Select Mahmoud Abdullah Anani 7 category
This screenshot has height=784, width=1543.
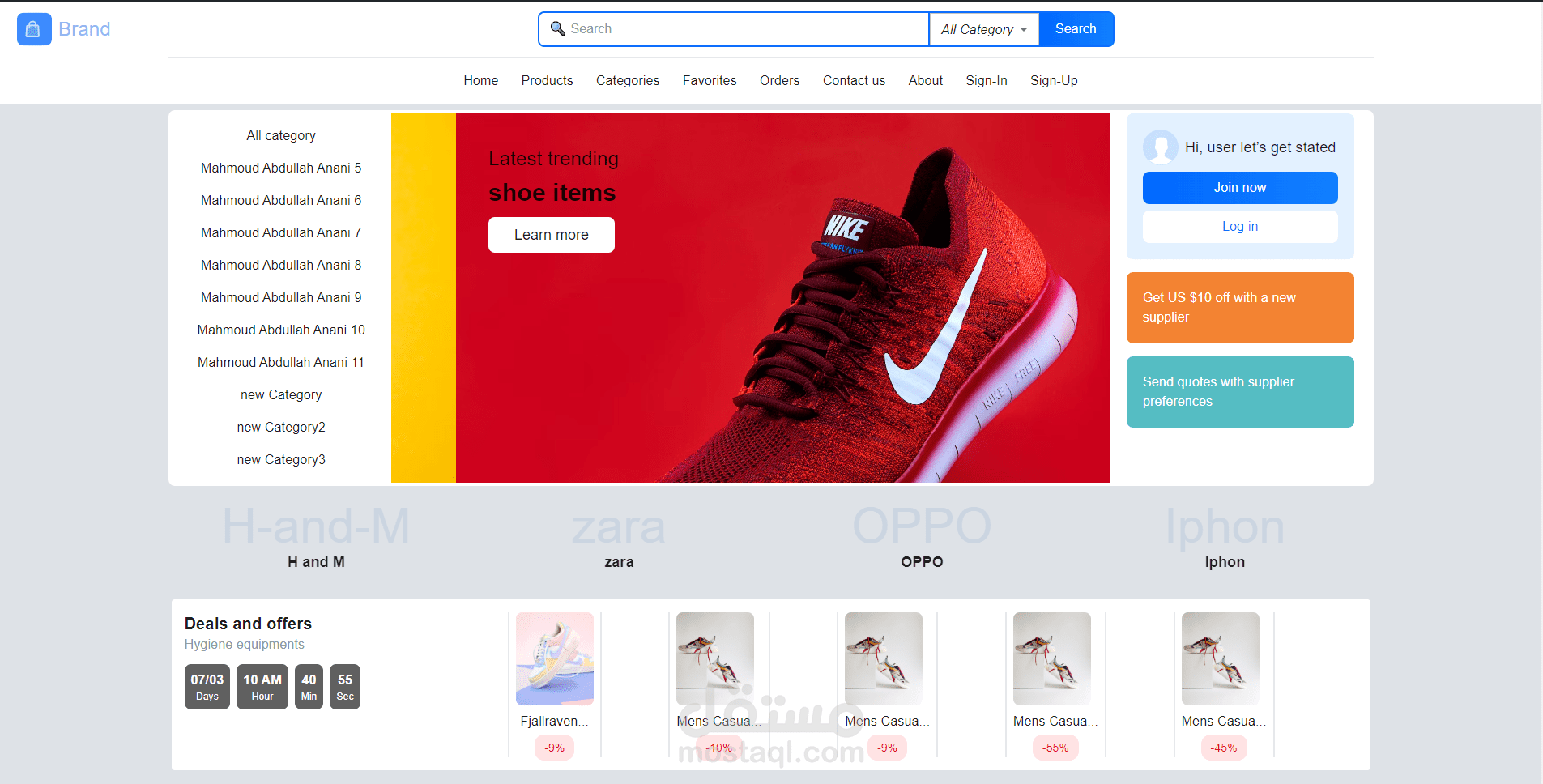coord(281,233)
